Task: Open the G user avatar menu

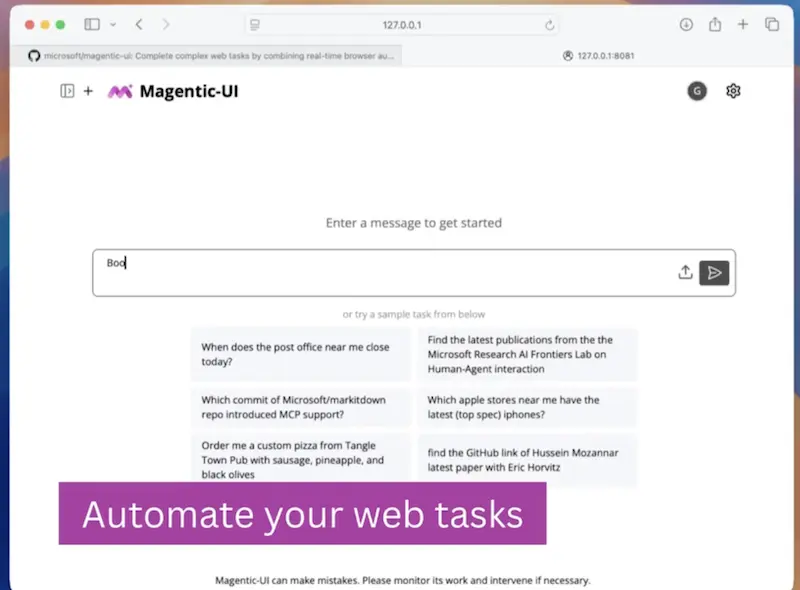Action: pos(697,91)
